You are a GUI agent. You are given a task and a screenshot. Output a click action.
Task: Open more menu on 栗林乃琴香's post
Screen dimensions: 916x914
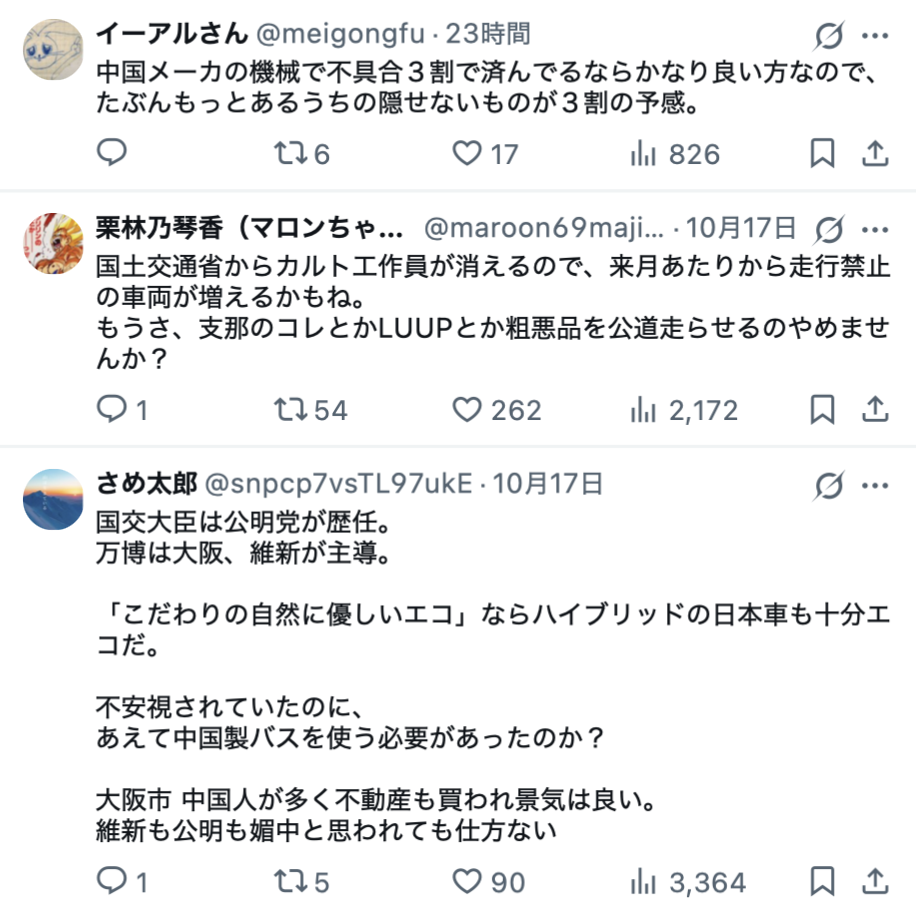point(875,229)
